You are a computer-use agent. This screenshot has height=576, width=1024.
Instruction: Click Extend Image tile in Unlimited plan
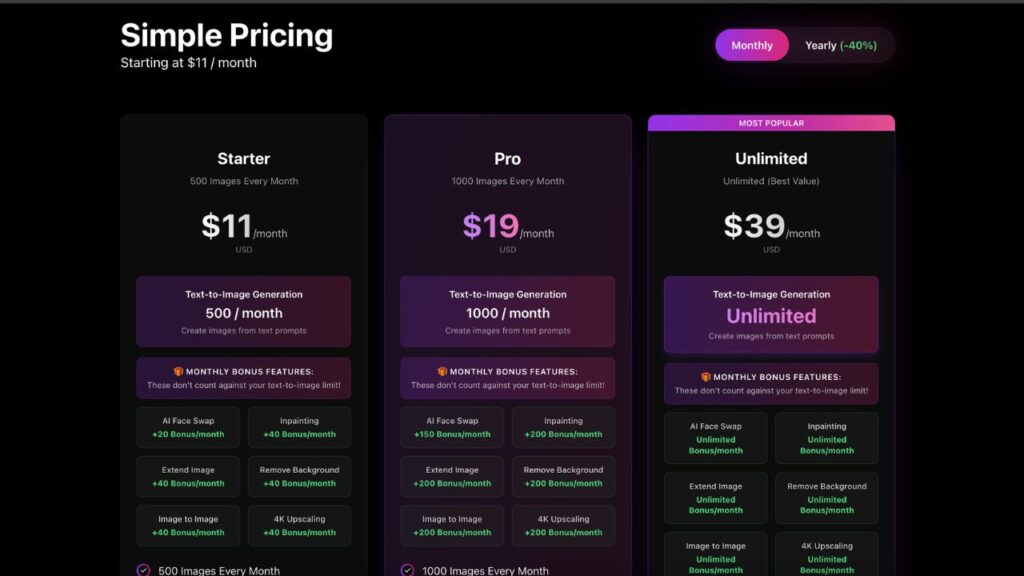click(715, 497)
